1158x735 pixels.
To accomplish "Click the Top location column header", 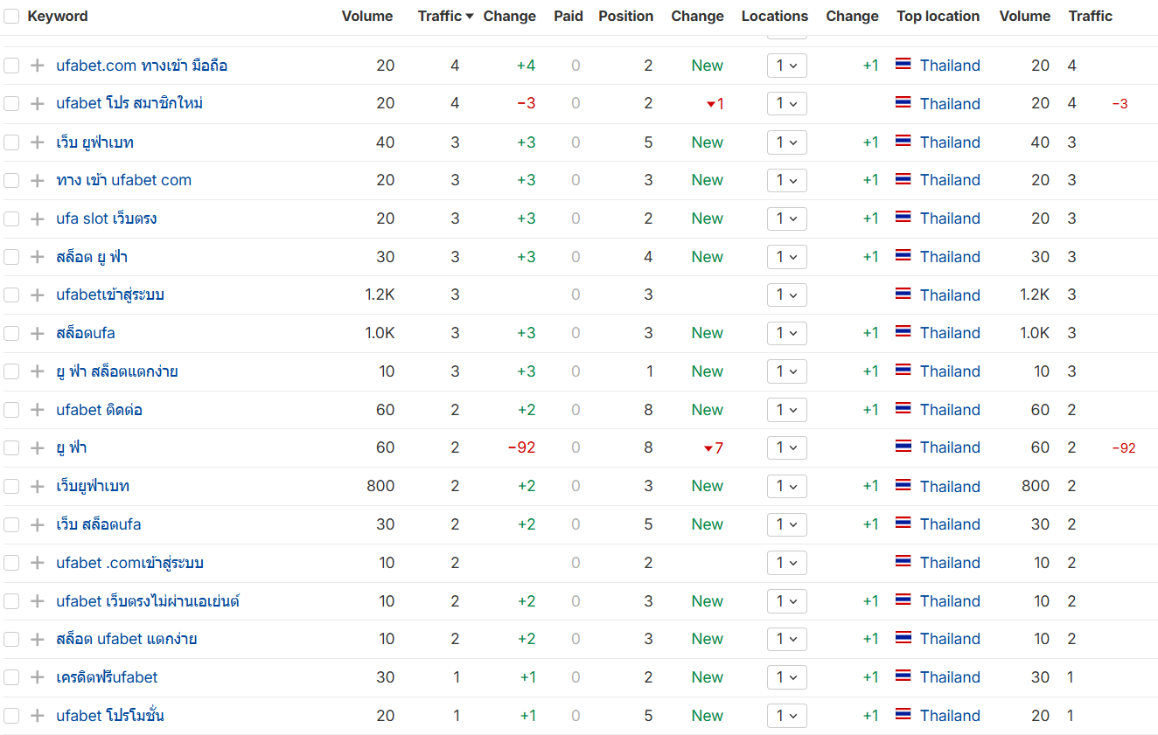I will point(938,16).
